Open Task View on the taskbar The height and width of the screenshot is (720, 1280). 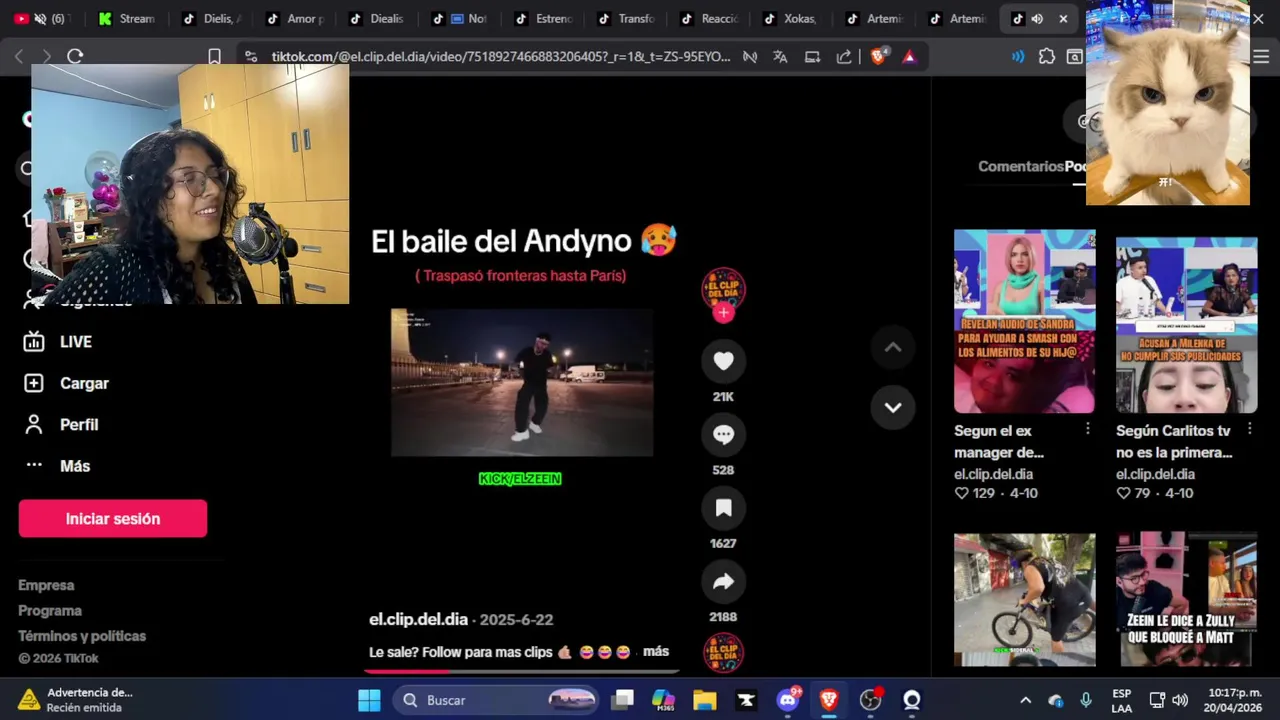coord(623,700)
